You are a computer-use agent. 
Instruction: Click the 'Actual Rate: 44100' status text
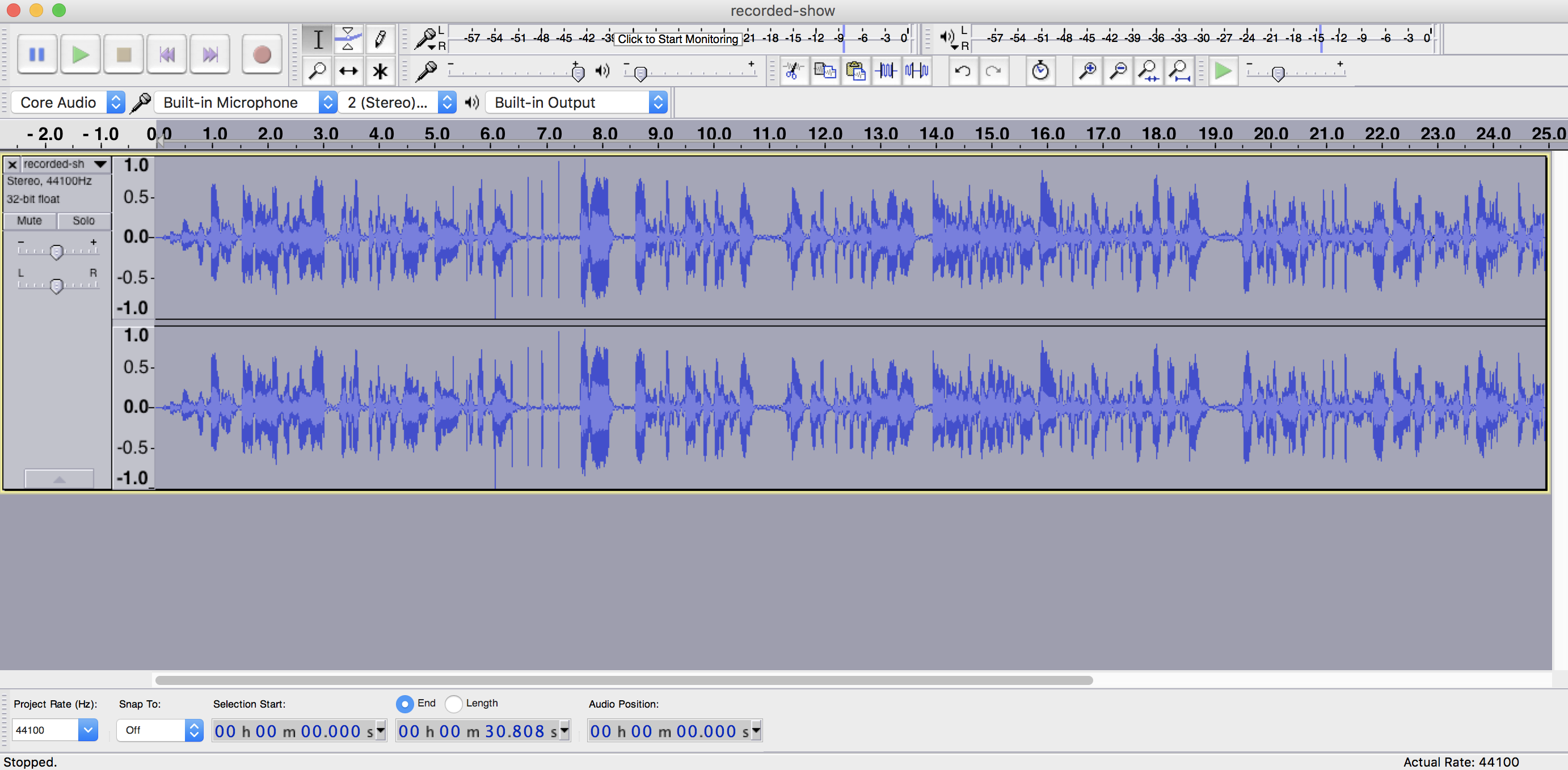point(1461,761)
